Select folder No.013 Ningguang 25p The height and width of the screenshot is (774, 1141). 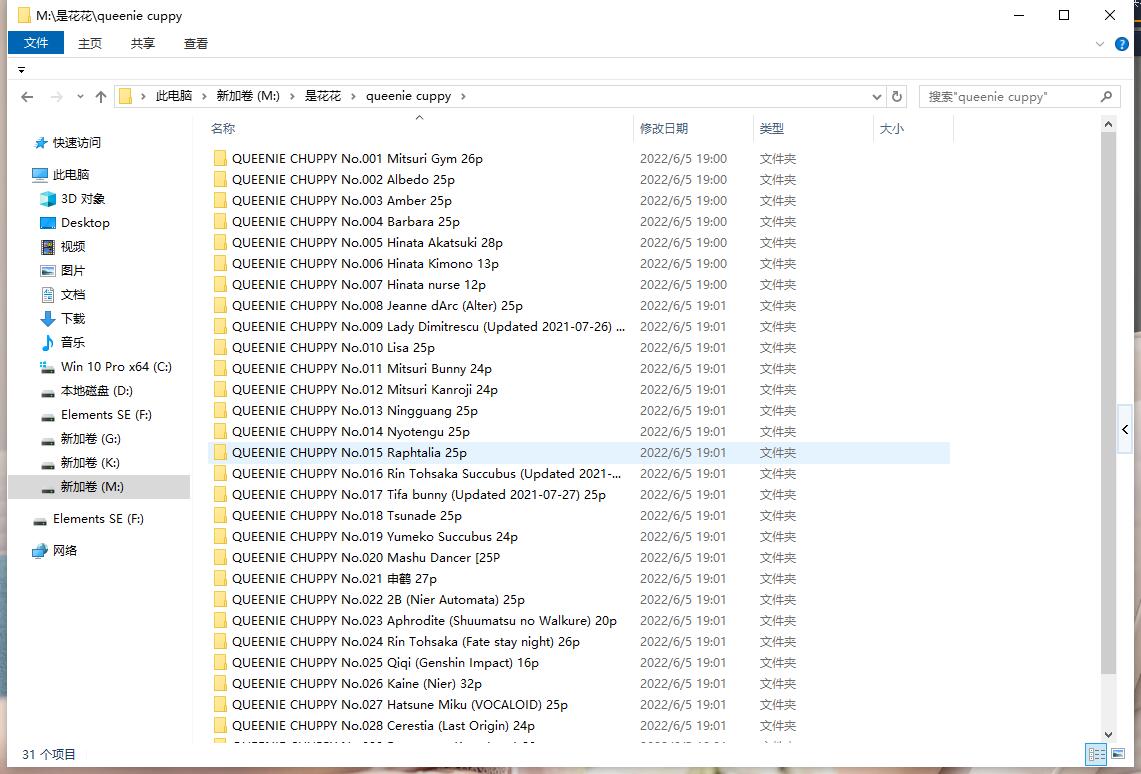point(579,411)
